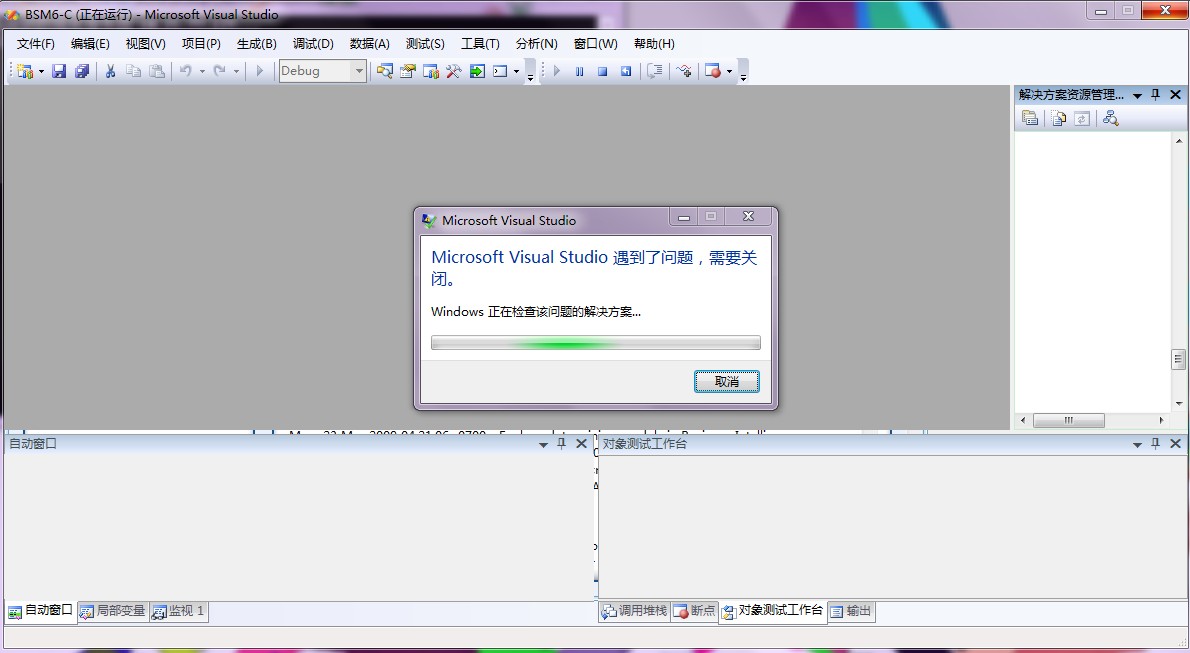Toggle auto-hide pin on 对象测试工作台 panel
Screen dimensions: 1190x653
point(1156,443)
